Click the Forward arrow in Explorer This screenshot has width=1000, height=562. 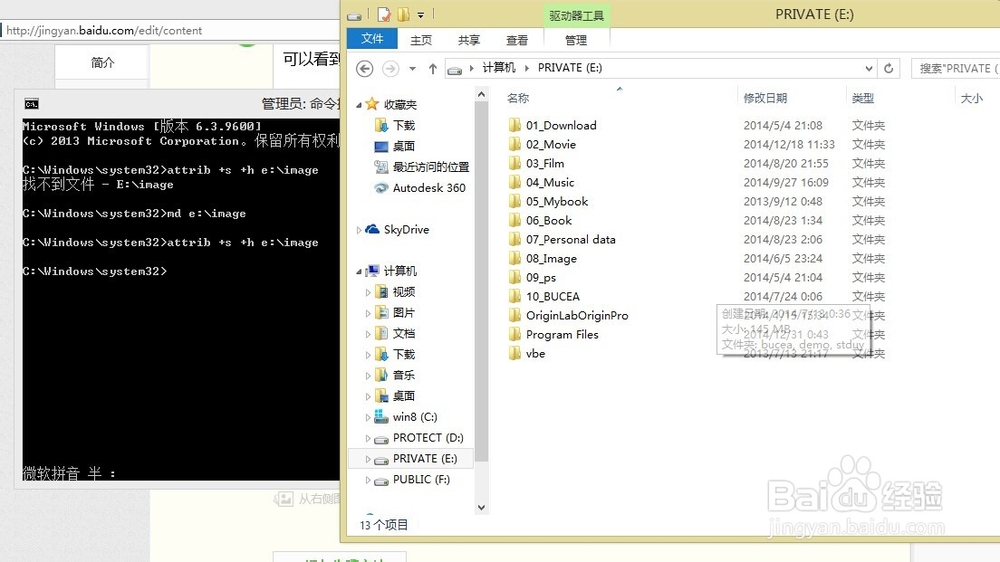point(390,68)
